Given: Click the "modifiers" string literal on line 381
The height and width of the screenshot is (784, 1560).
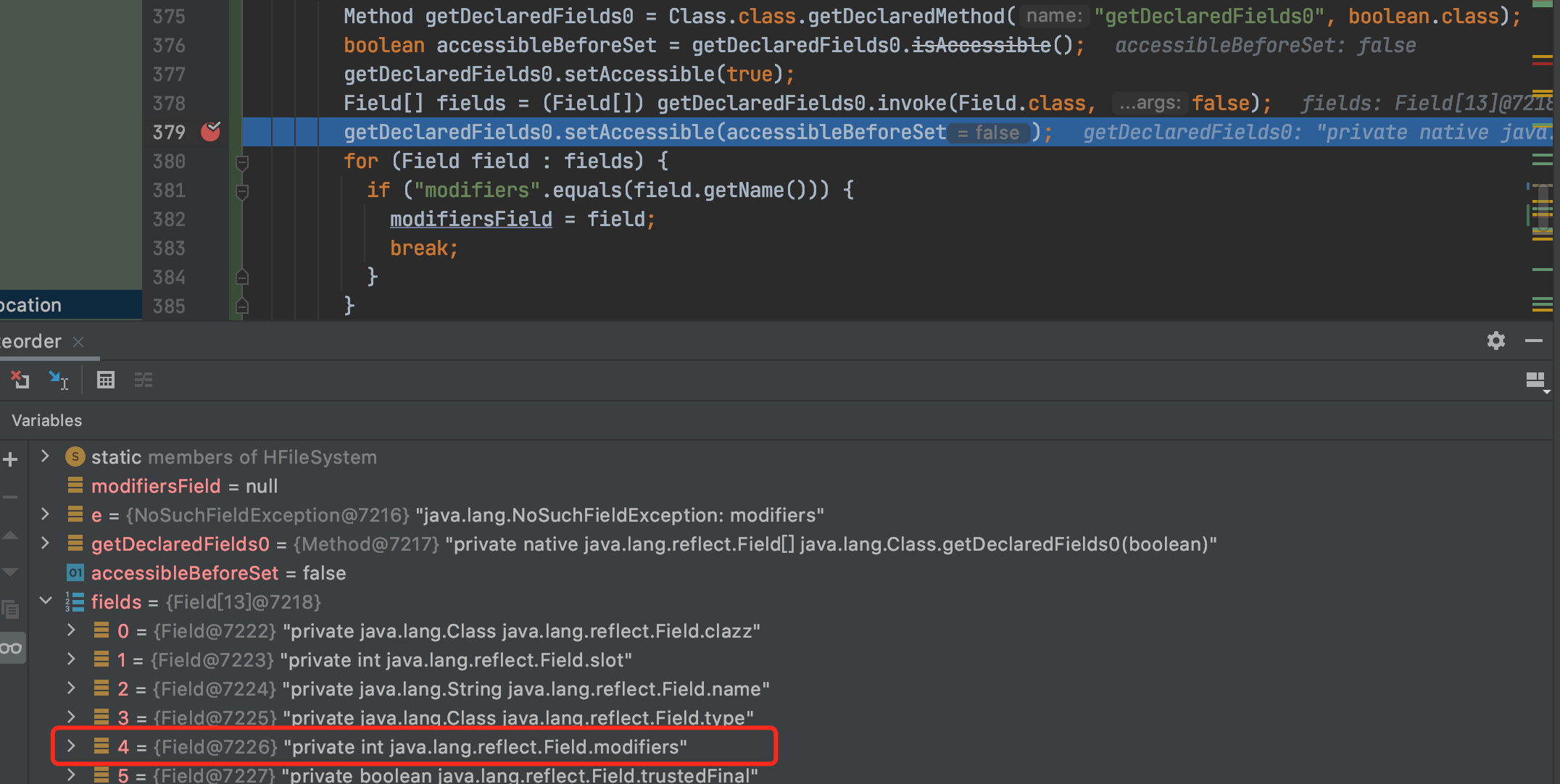Looking at the screenshot, I should click(477, 190).
